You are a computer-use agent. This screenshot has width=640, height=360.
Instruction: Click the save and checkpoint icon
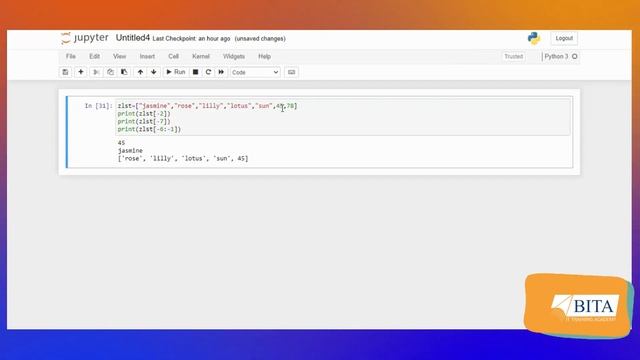click(65, 72)
